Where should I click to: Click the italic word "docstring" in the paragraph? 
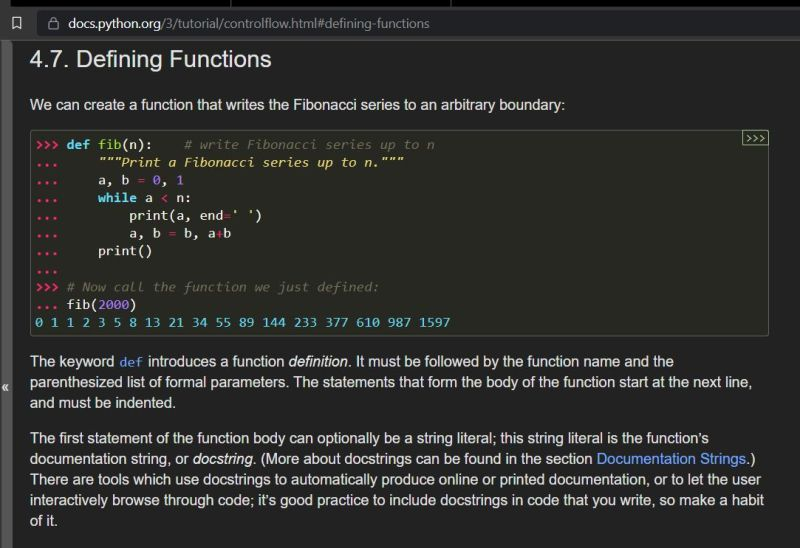(x=220, y=459)
